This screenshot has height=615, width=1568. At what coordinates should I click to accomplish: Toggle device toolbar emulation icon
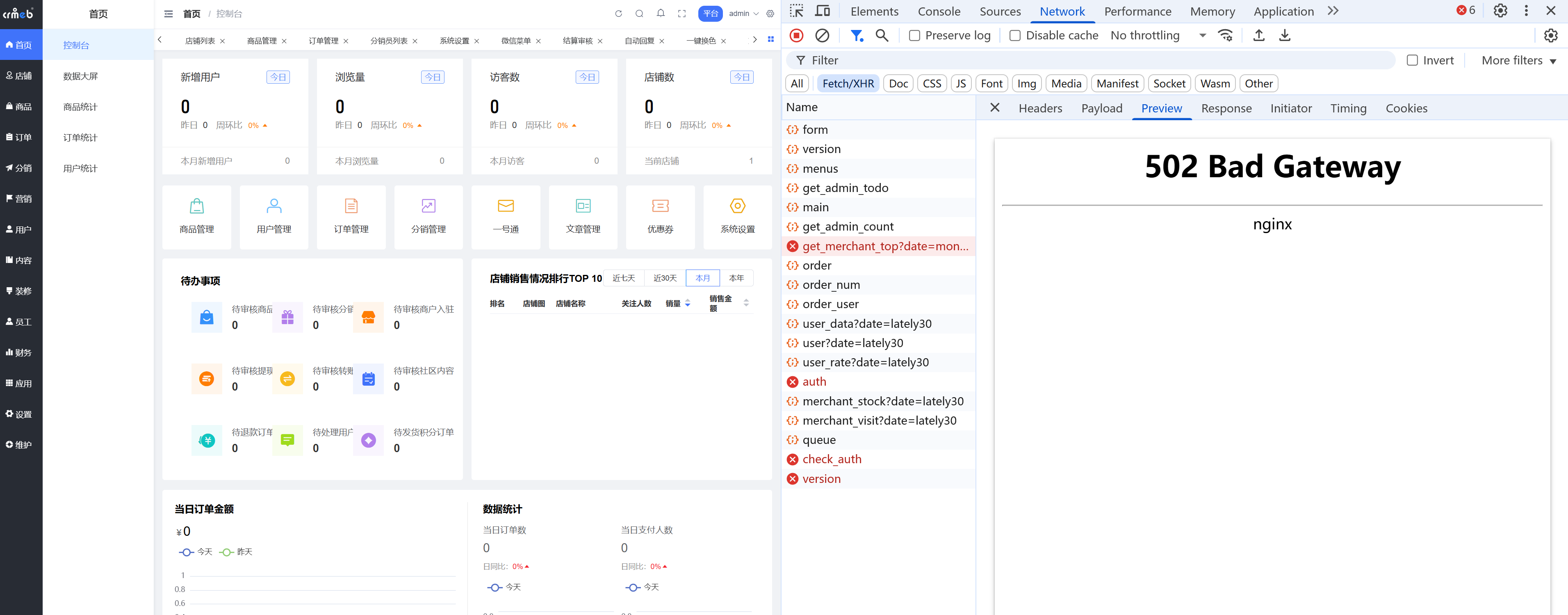tap(823, 11)
